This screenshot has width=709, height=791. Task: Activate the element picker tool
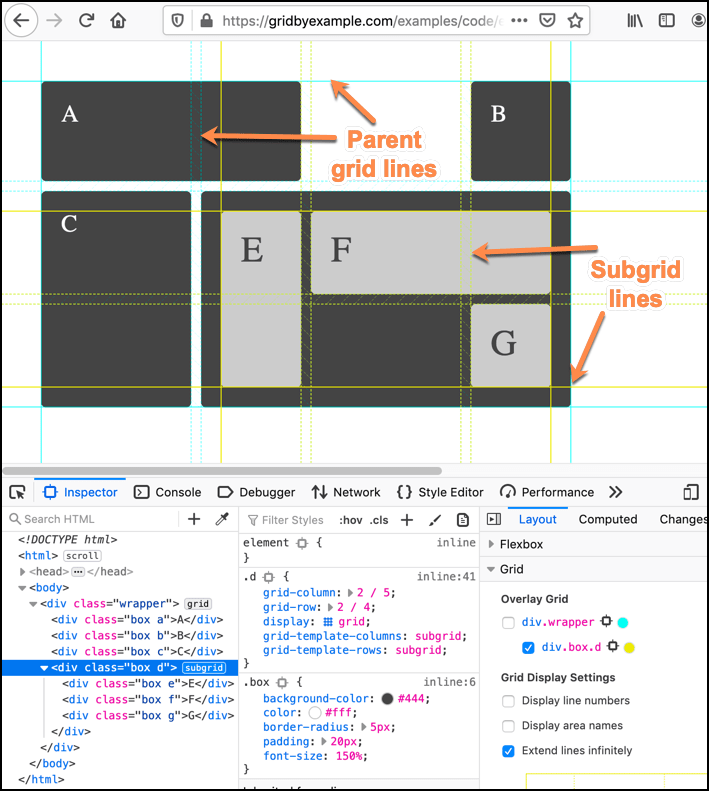(x=17, y=492)
